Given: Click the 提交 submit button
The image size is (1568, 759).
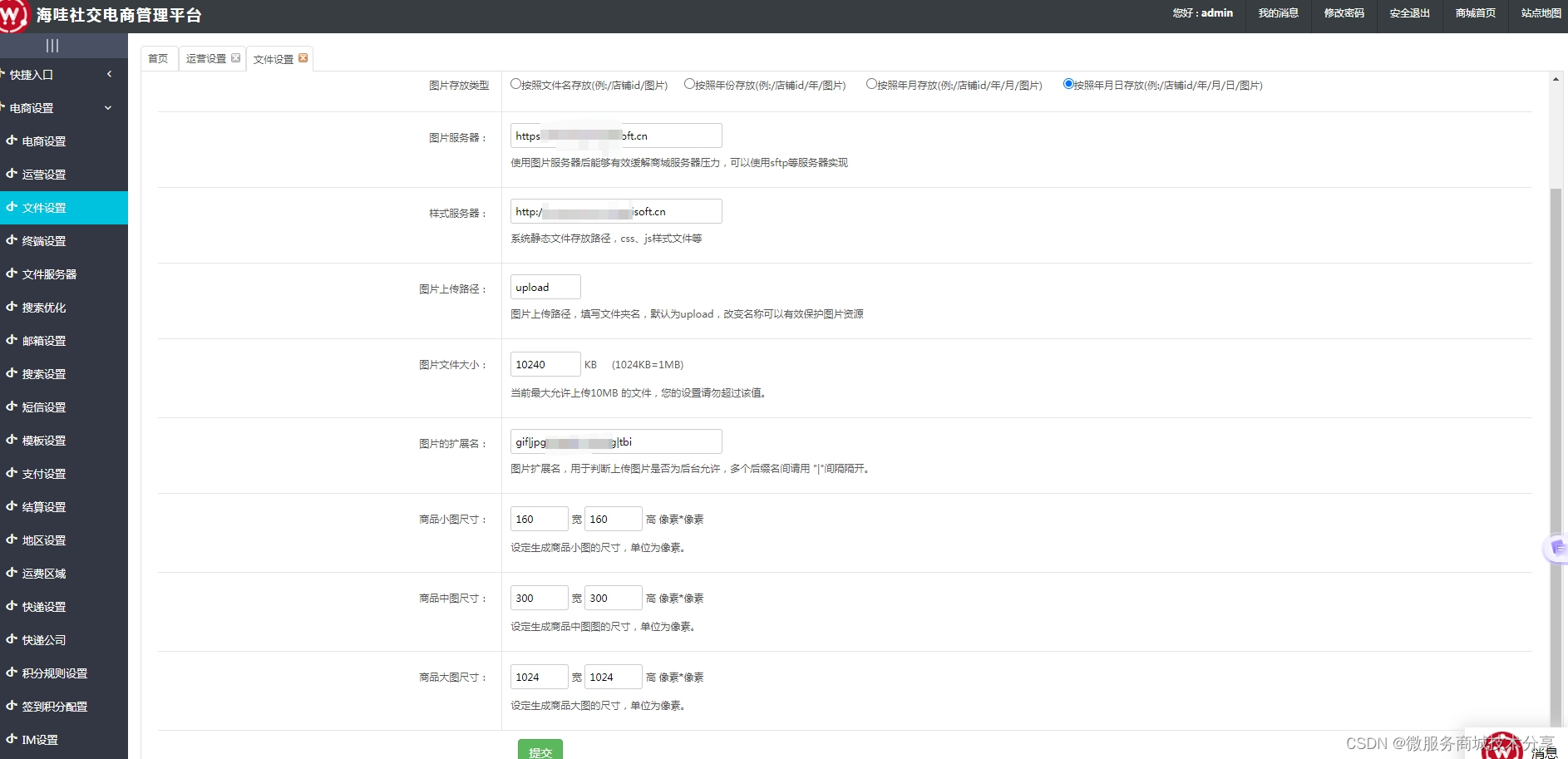Looking at the screenshot, I should [540, 749].
